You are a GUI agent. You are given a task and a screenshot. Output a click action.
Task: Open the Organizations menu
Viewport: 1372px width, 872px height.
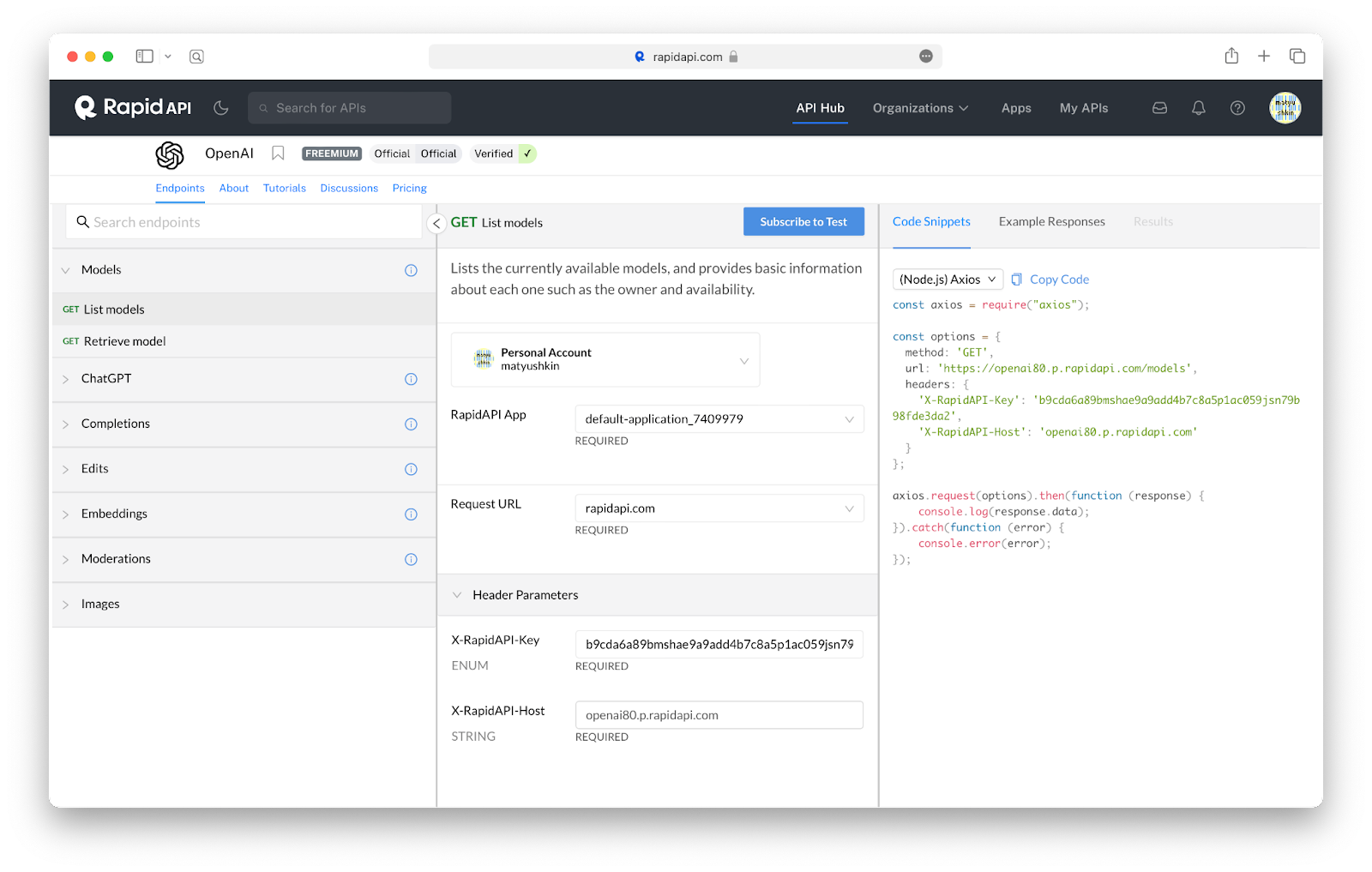(920, 108)
